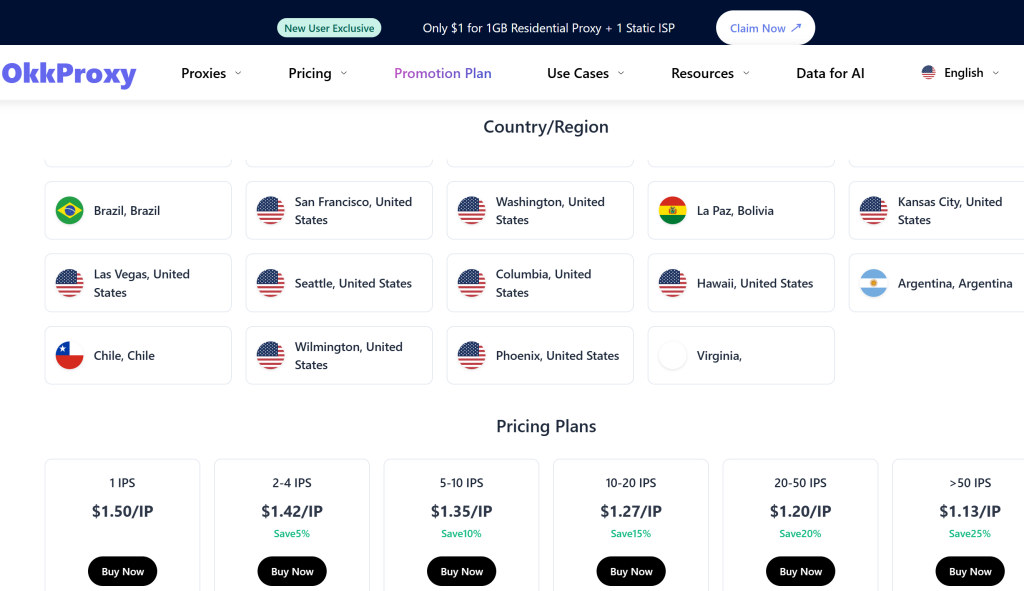Image resolution: width=1024 pixels, height=591 pixels.
Task: Expand the Proxies dropdown menu
Action: tap(211, 73)
